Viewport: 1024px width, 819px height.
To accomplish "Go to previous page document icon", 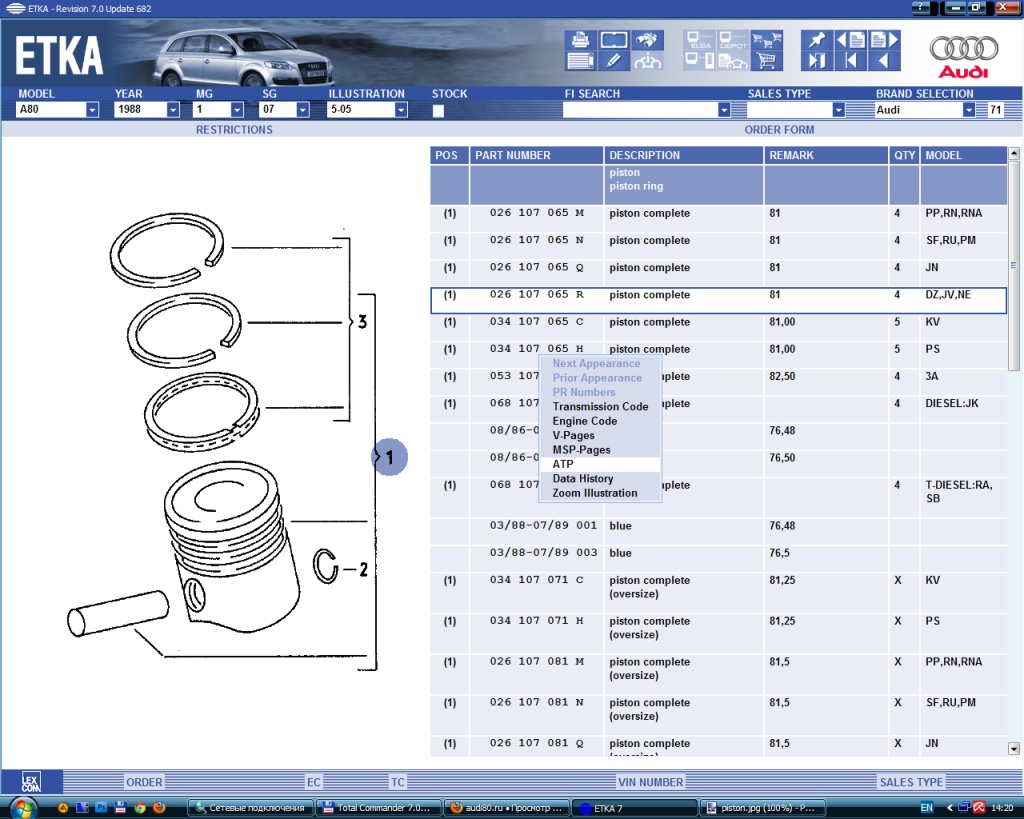I will pyautogui.click(x=850, y=40).
